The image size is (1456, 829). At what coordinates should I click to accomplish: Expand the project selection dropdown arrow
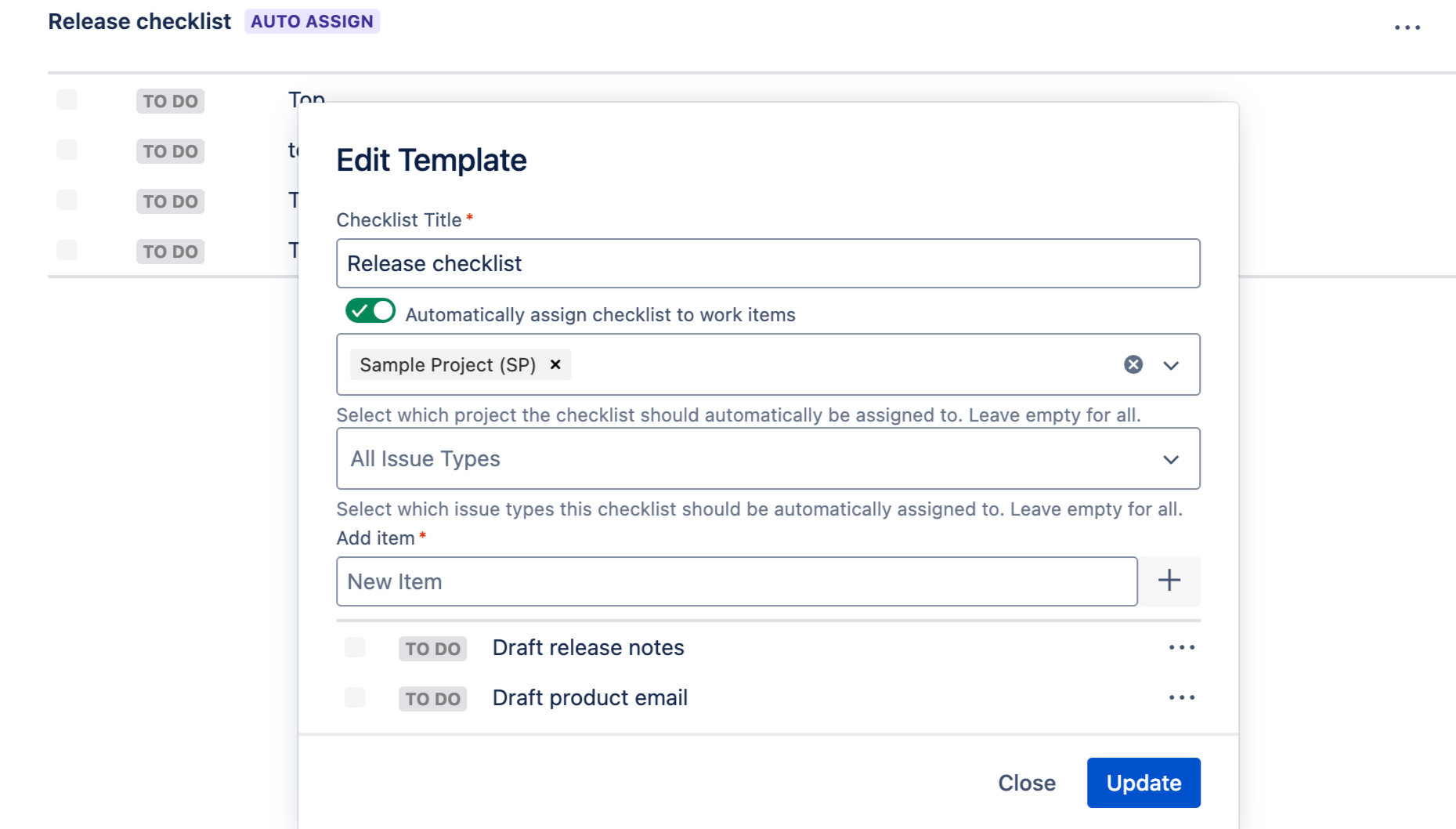(1171, 365)
